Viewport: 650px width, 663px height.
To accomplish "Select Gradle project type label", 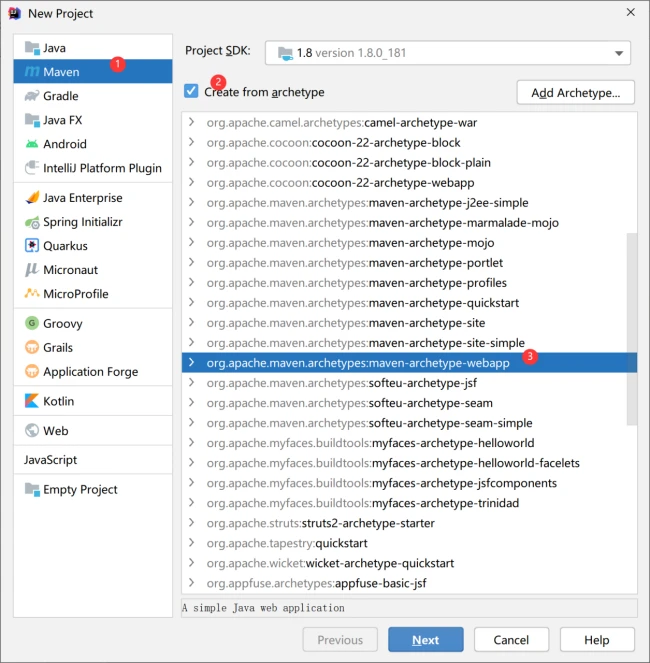I will pyautogui.click(x=61, y=96).
